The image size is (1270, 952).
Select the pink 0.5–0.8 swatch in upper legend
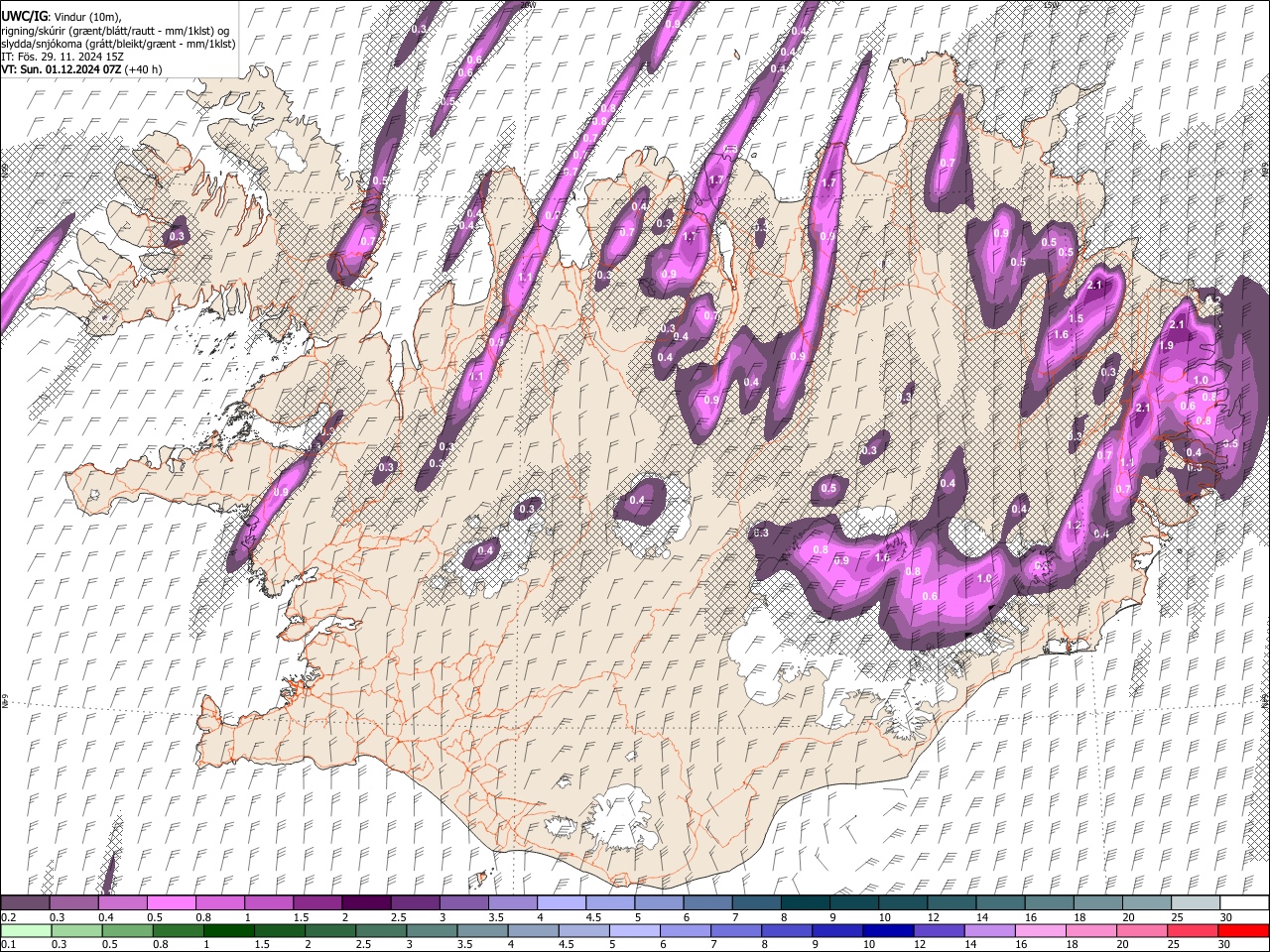point(172,903)
